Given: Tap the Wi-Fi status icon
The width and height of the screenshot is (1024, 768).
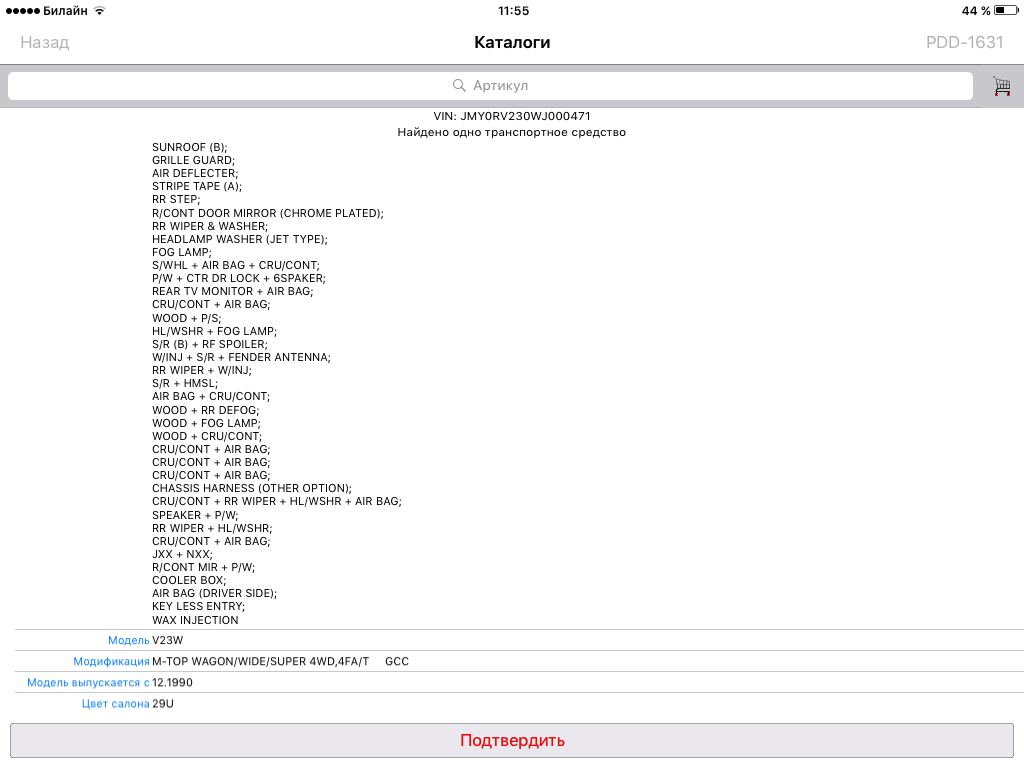Looking at the screenshot, I should [x=99, y=10].
